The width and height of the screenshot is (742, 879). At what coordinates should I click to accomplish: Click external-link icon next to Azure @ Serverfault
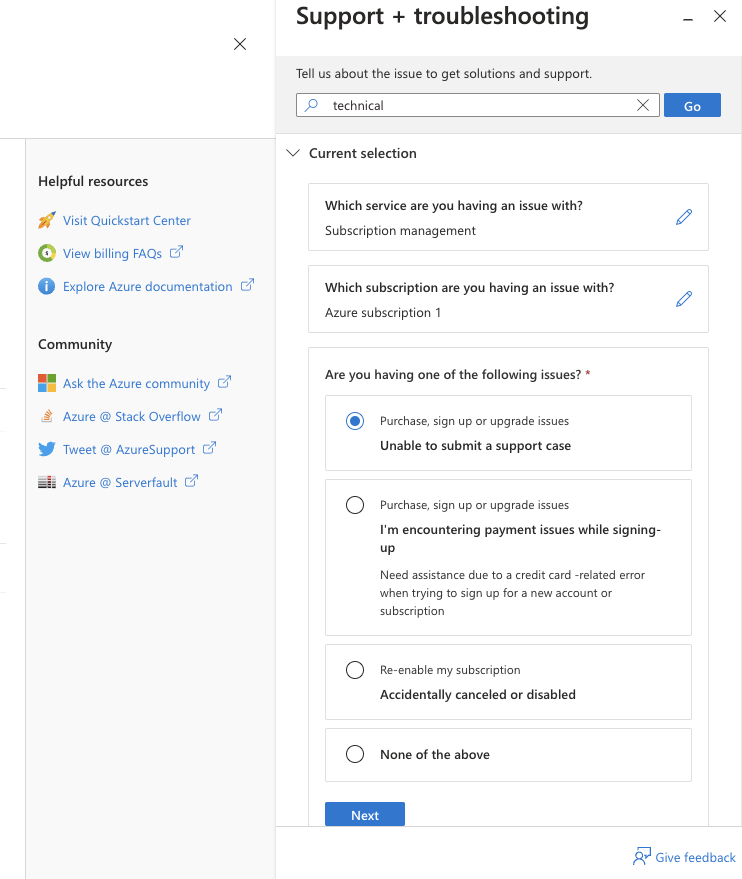pos(191,481)
